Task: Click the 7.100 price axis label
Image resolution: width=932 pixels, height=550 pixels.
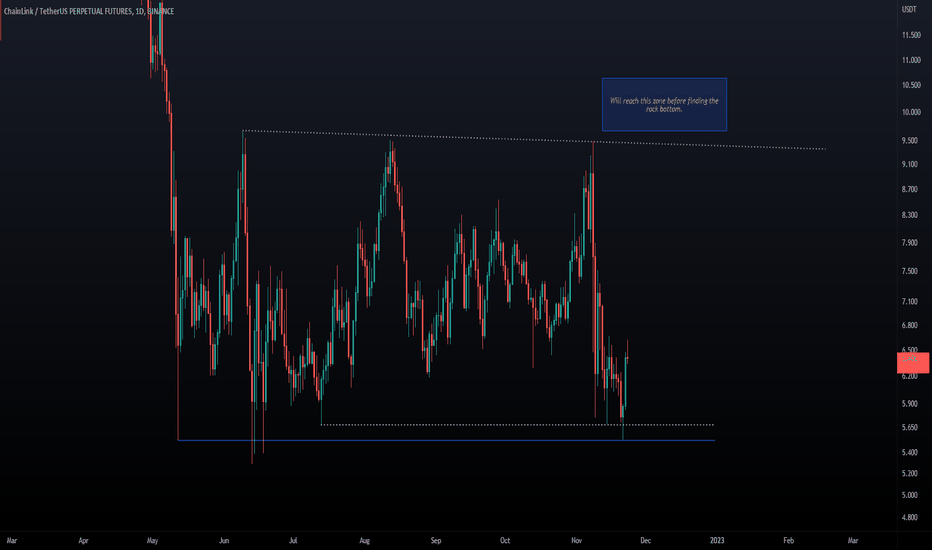Action: point(909,301)
